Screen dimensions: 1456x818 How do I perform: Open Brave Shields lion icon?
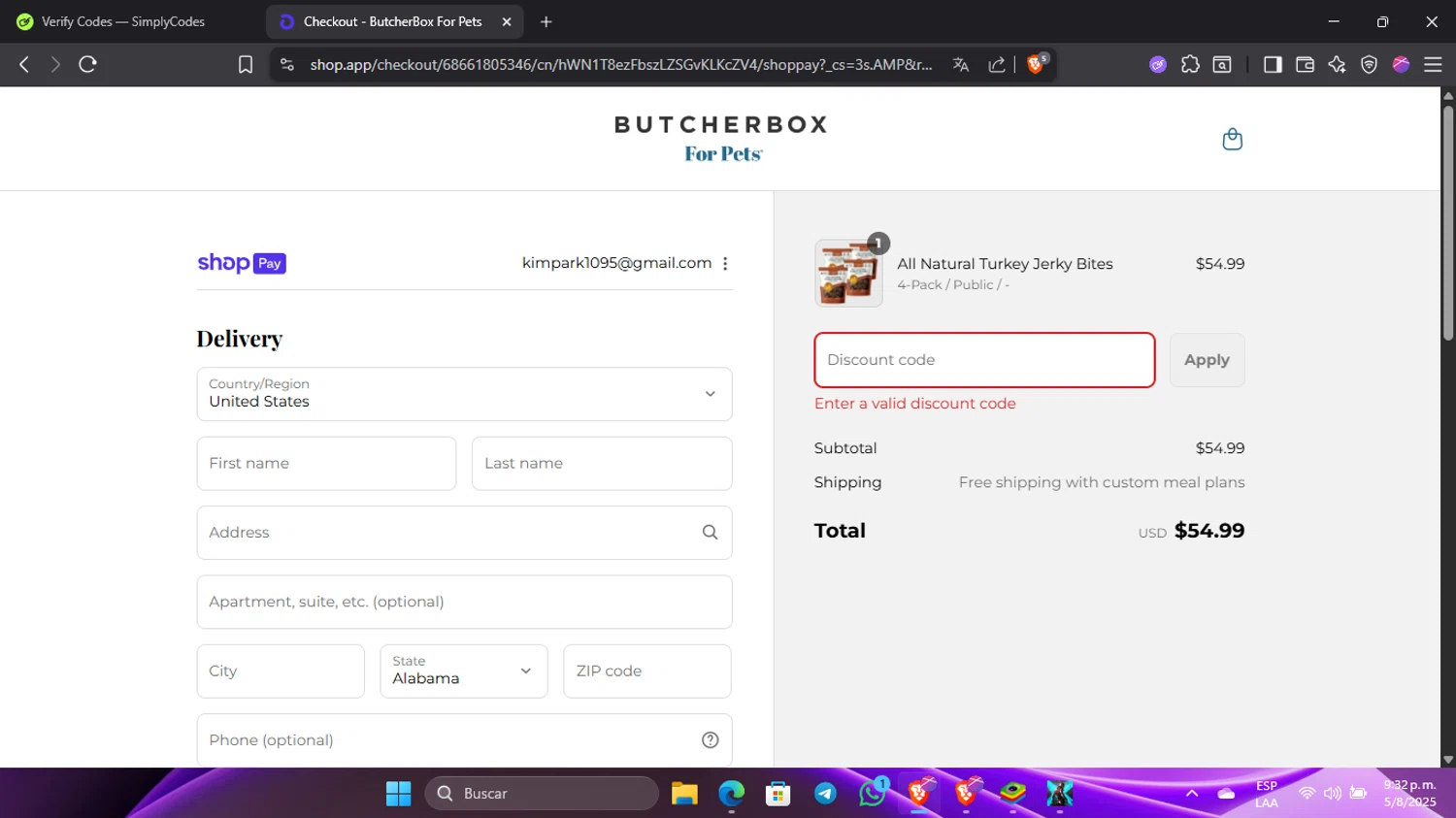[x=1037, y=63]
